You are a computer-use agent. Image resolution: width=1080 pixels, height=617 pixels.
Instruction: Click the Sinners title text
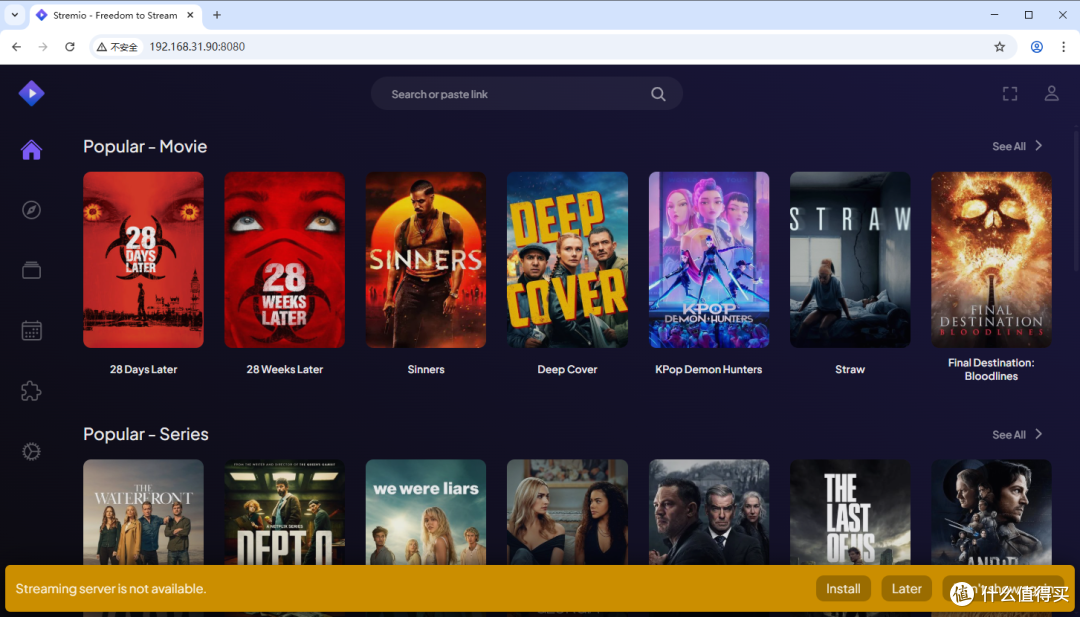426,369
